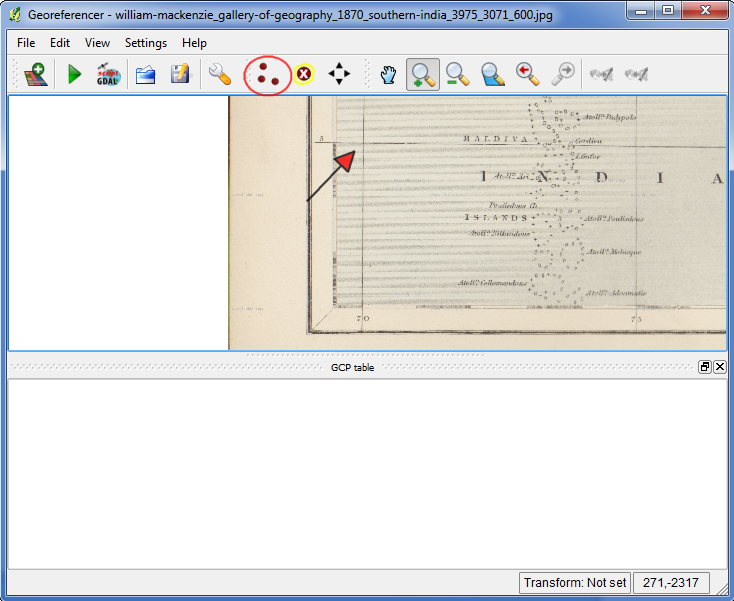This screenshot has width=734, height=601.
Task: Select the Move GCP Point tool
Action: 339,74
